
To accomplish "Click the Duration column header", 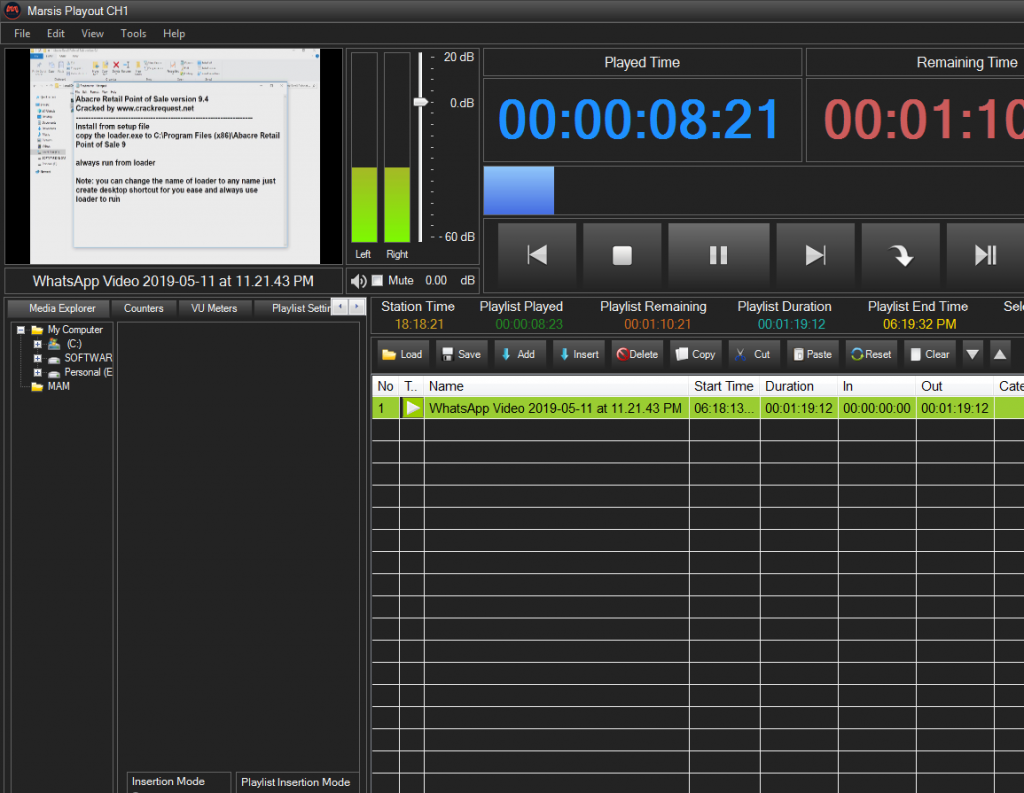I will tap(799, 386).
